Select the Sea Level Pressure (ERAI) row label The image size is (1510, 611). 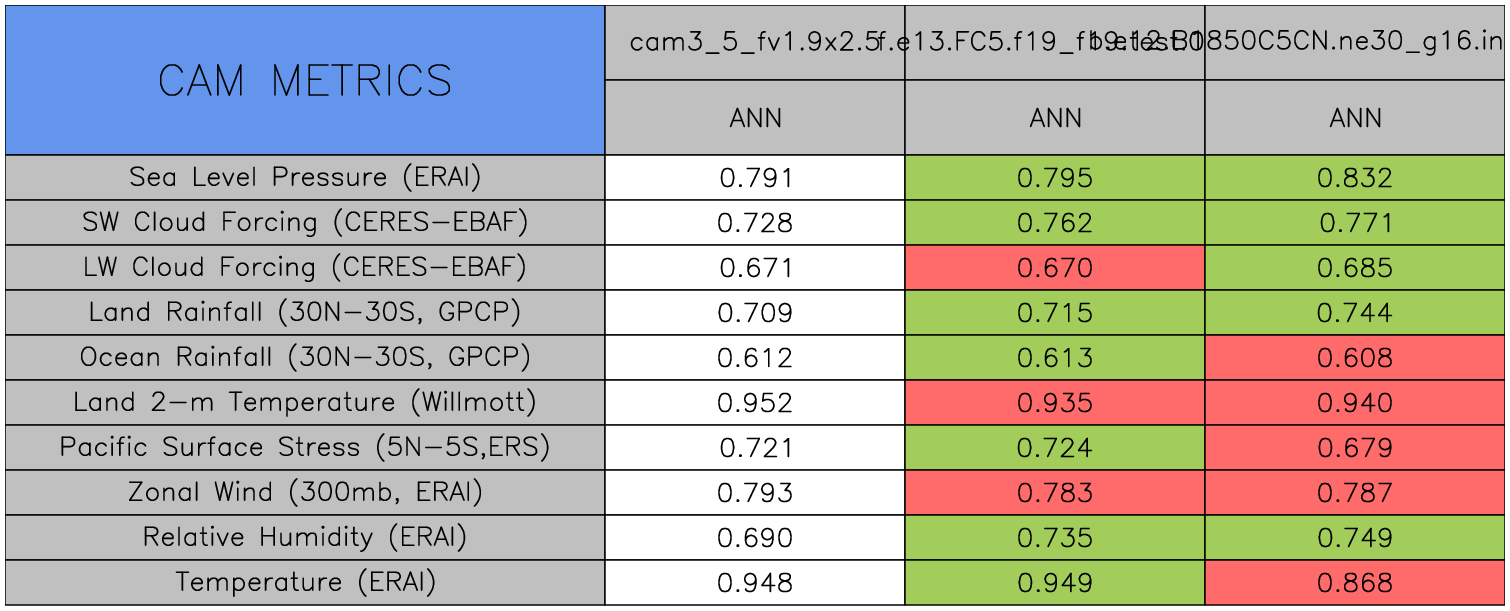[x=305, y=177]
